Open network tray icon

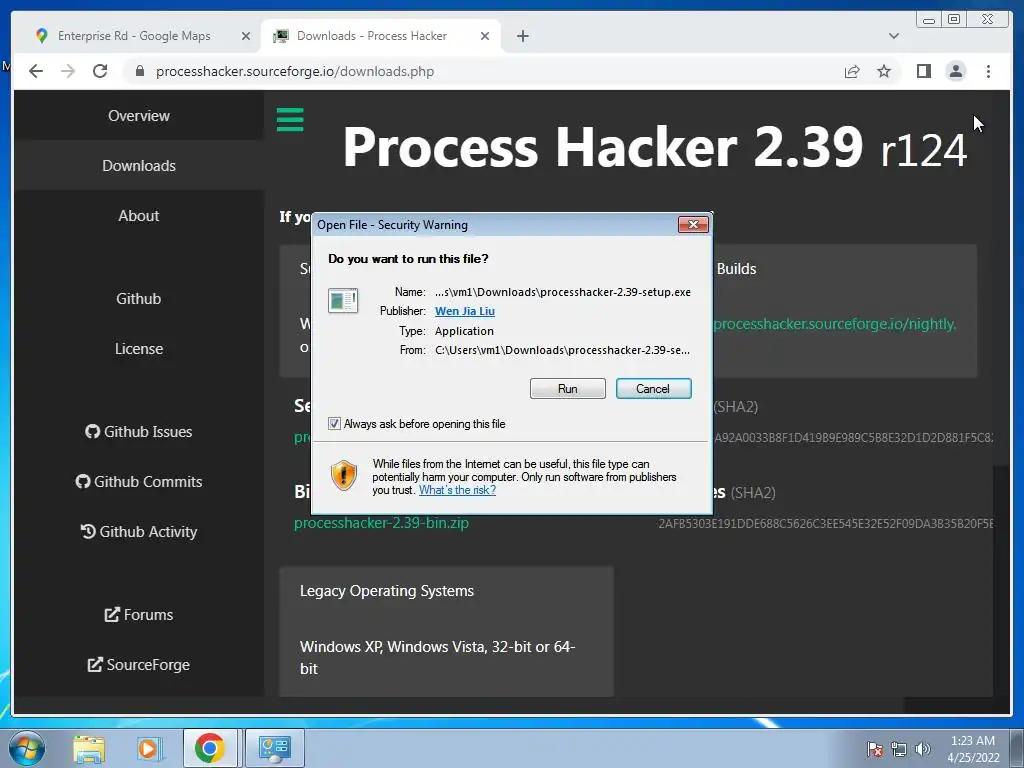[x=899, y=749]
